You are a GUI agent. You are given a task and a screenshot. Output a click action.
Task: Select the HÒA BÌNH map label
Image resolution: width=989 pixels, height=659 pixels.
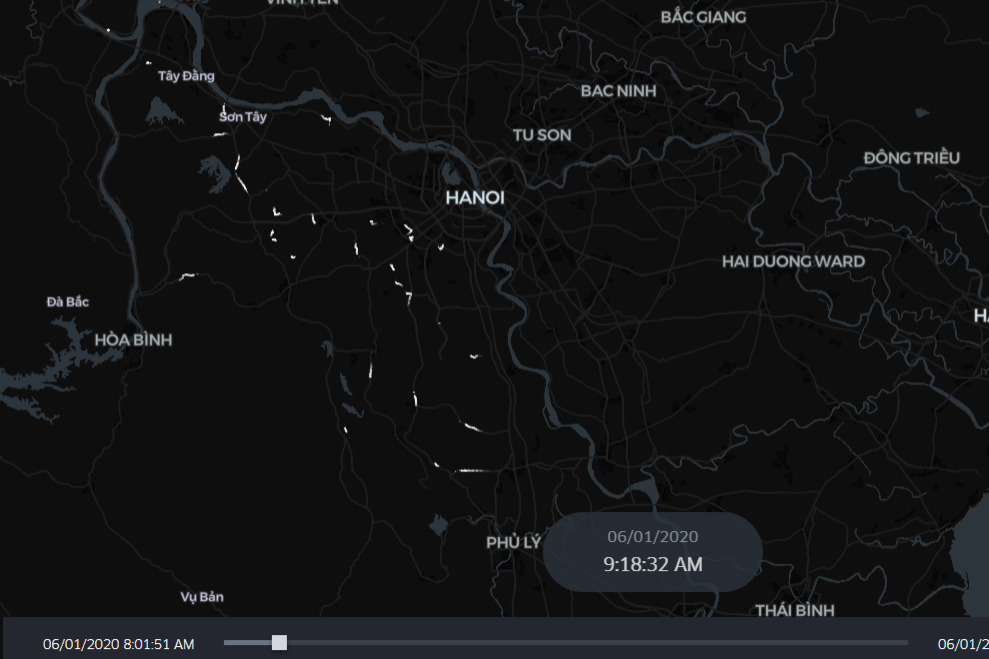133,340
